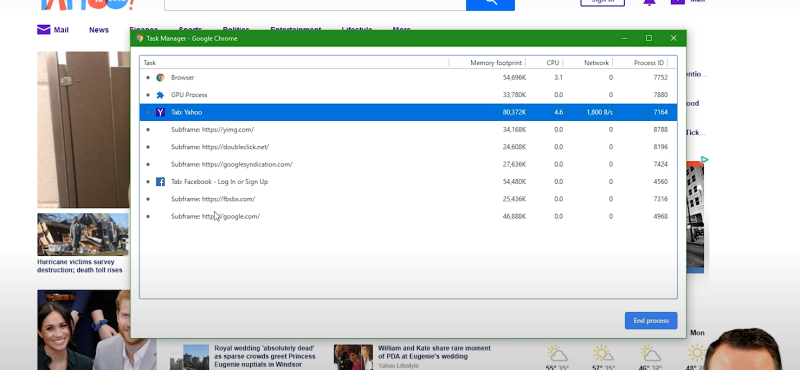This screenshot has height=370, width=800.
Task: Select the Subframe doubleclick.net row
Action: pyautogui.click(x=408, y=147)
